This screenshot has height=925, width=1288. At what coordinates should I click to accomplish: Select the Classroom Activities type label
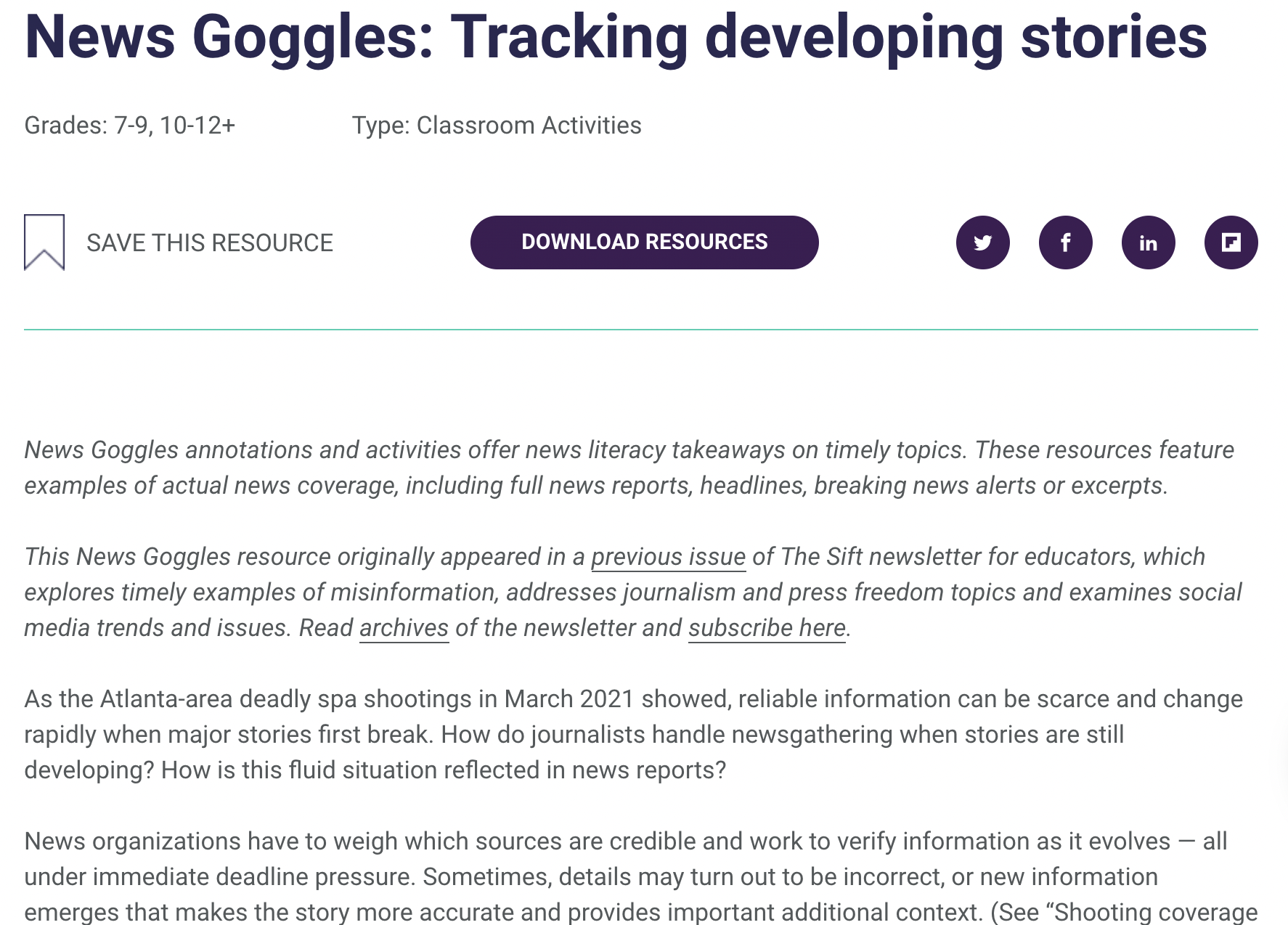(x=528, y=125)
